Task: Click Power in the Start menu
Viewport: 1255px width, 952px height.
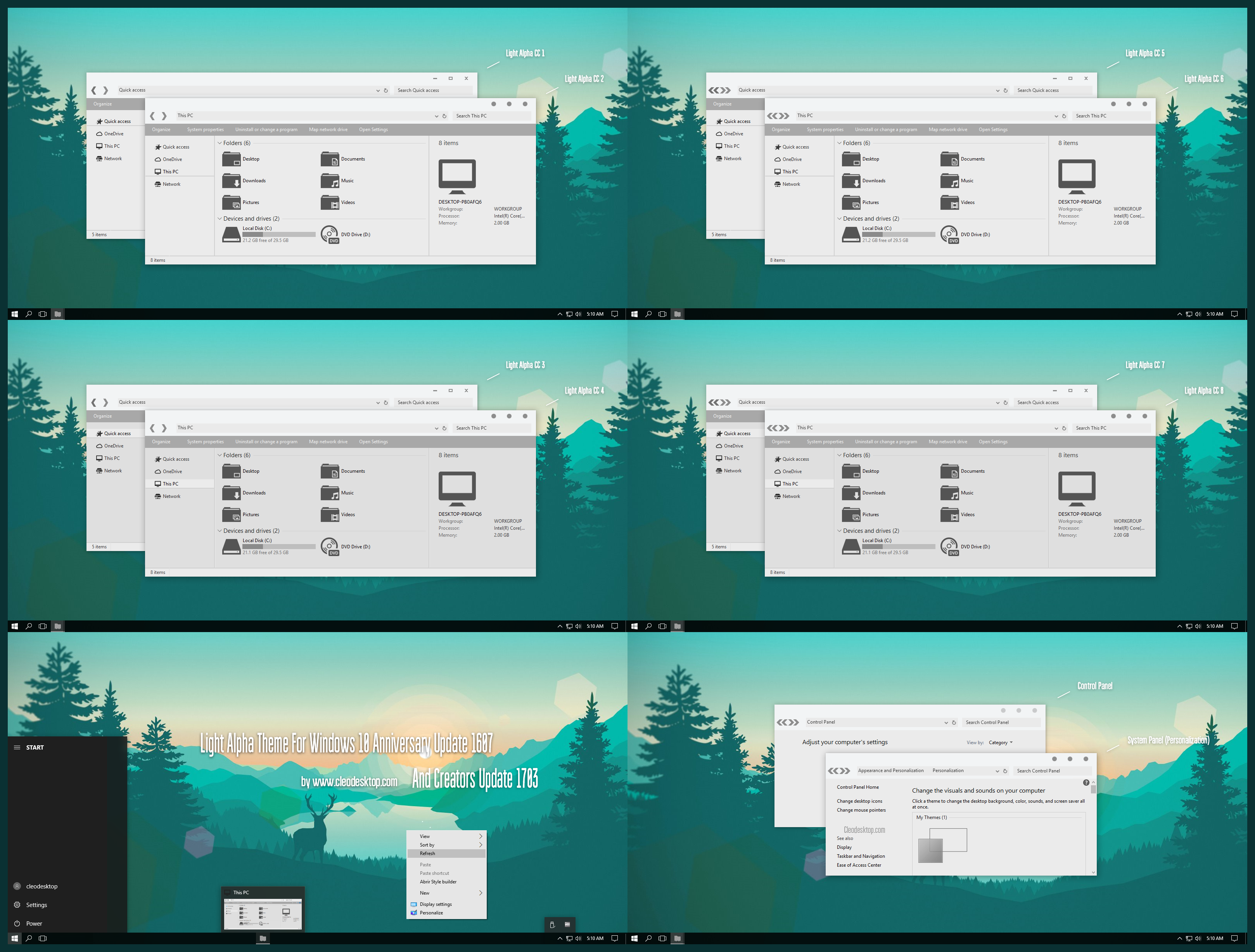Action: [x=28, y=924]
